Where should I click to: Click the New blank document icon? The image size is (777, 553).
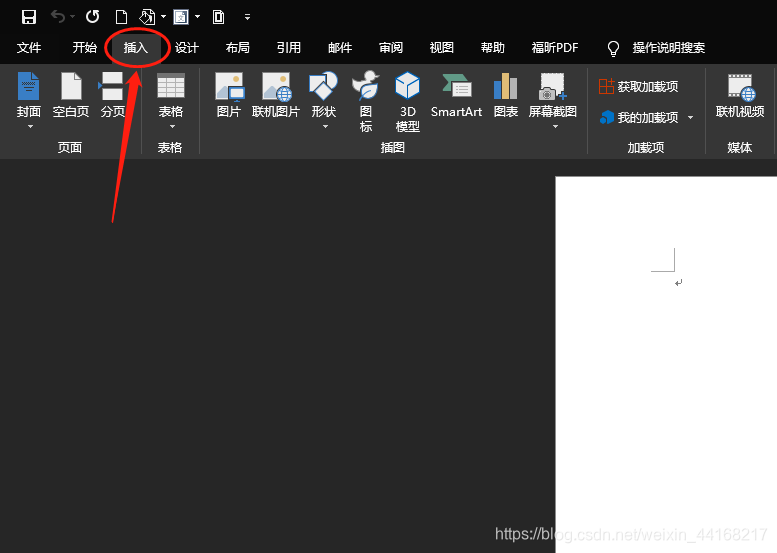point(121,17)
